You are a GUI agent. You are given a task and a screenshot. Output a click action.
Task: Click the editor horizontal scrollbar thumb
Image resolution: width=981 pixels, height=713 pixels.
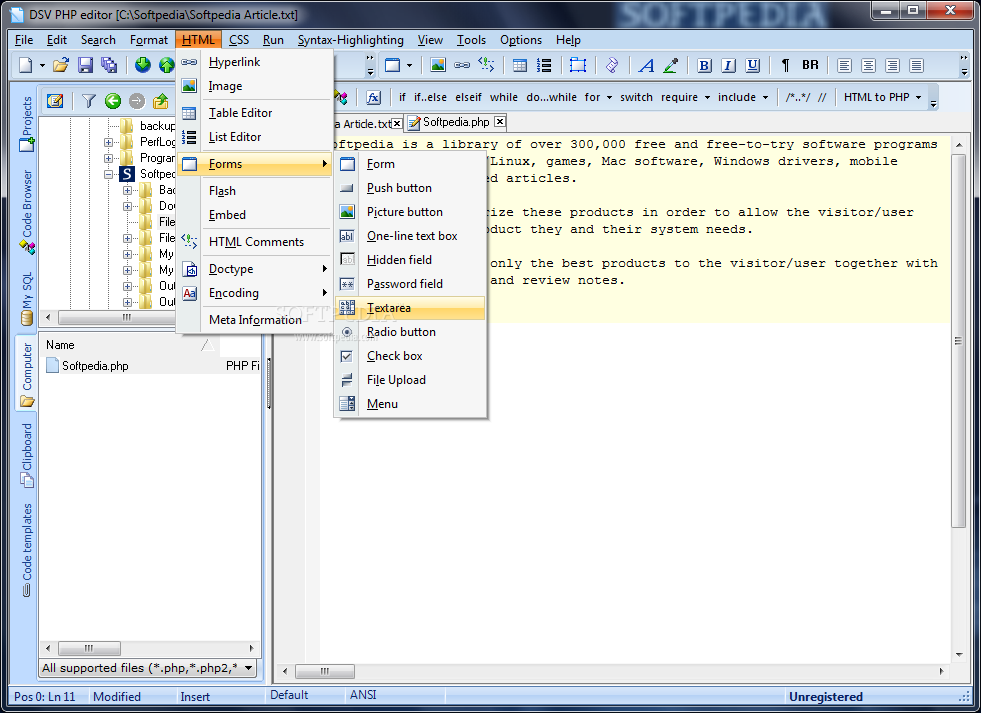pos(325,671)
